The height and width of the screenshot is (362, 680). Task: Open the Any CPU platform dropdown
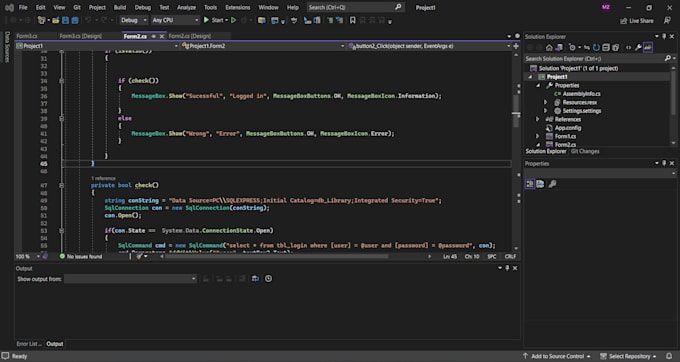(175, 20)
